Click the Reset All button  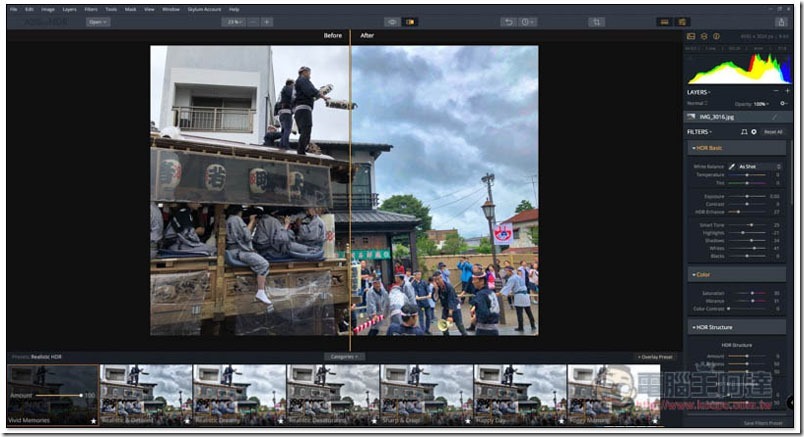773,132
